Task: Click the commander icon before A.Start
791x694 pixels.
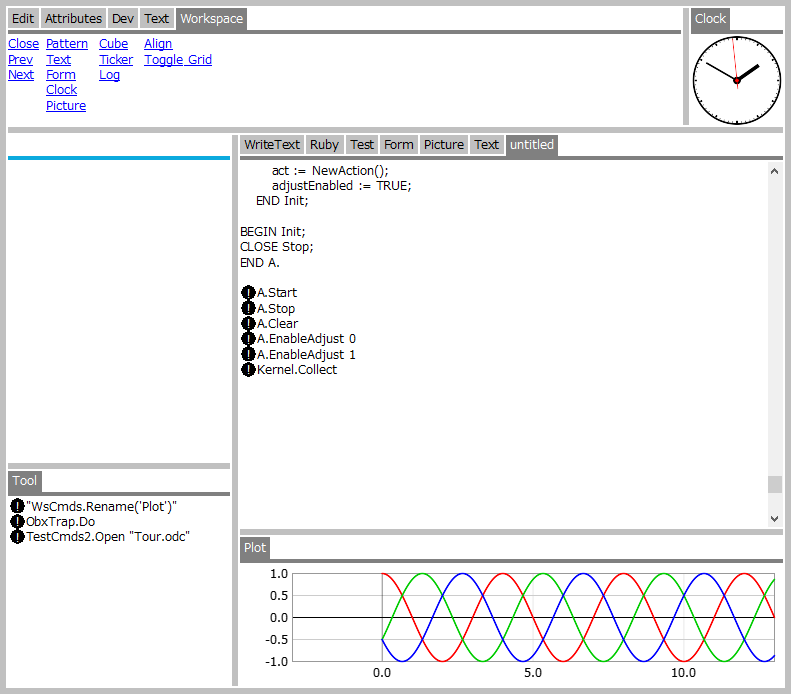Action: [x=248, y=293]
